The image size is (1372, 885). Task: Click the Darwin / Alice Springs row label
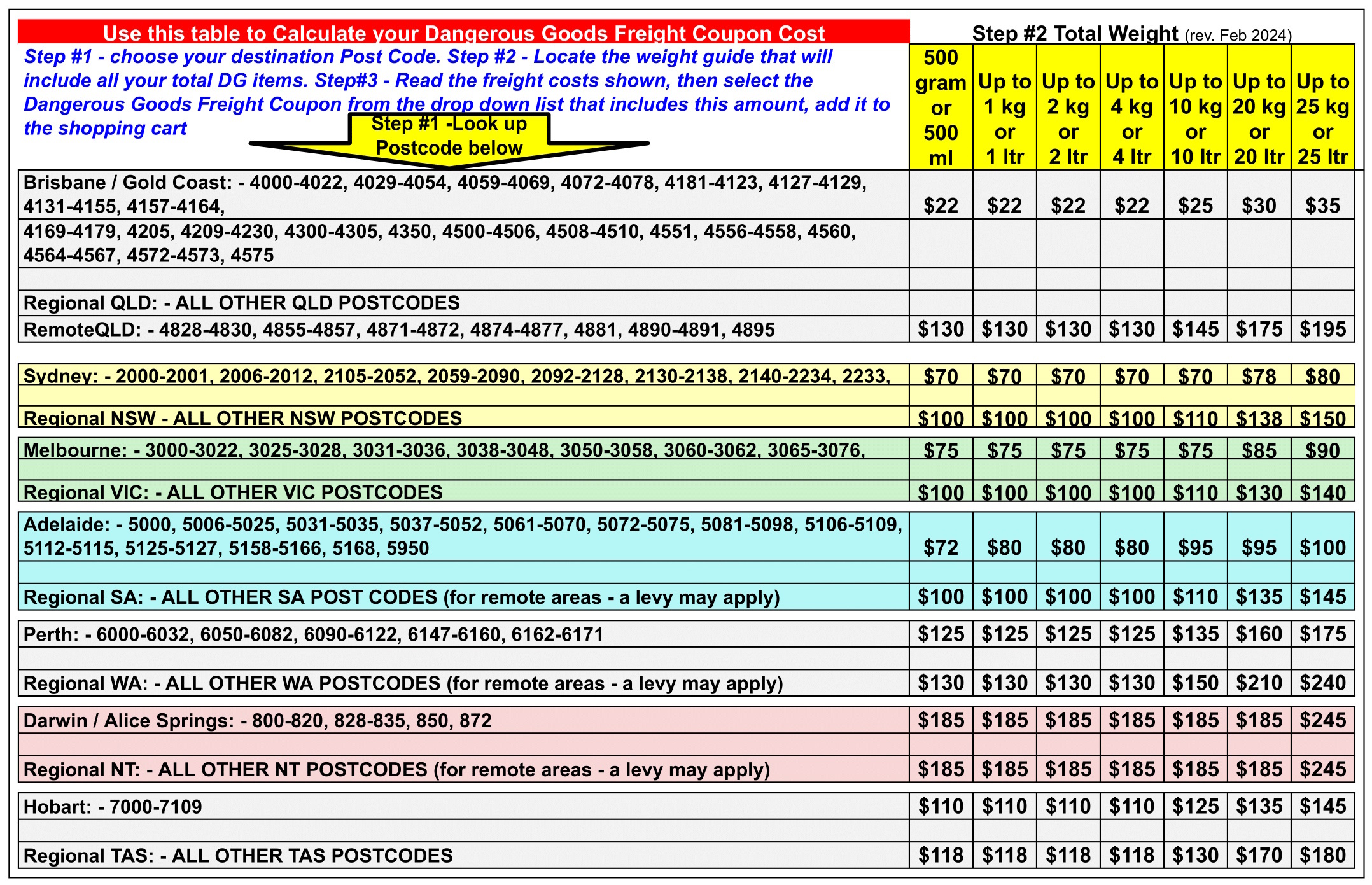click(257, 721)
